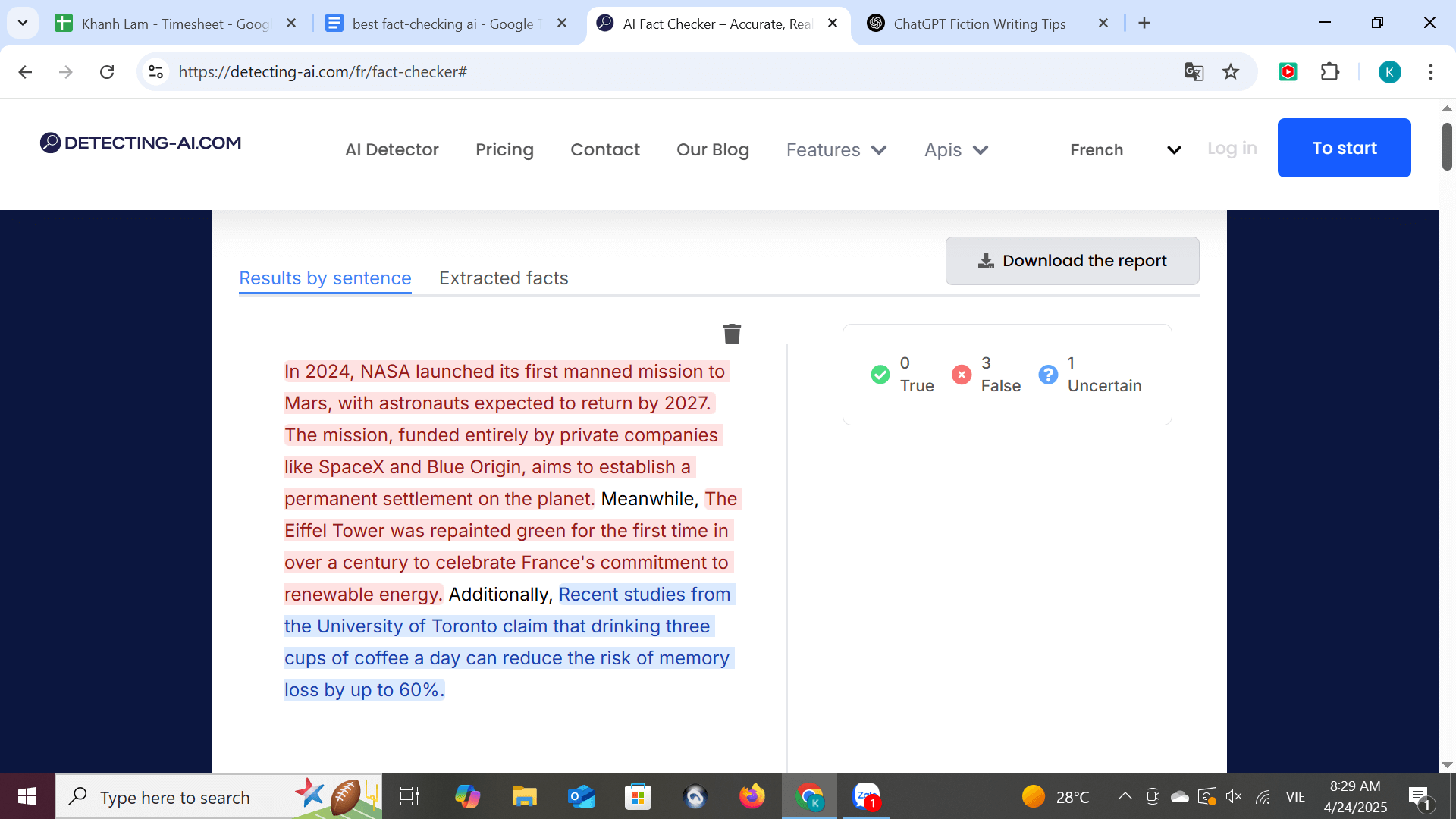Open Copilot app on taskbar
The height and width of the screenshot is (819, 1456).
pos(467,797)
